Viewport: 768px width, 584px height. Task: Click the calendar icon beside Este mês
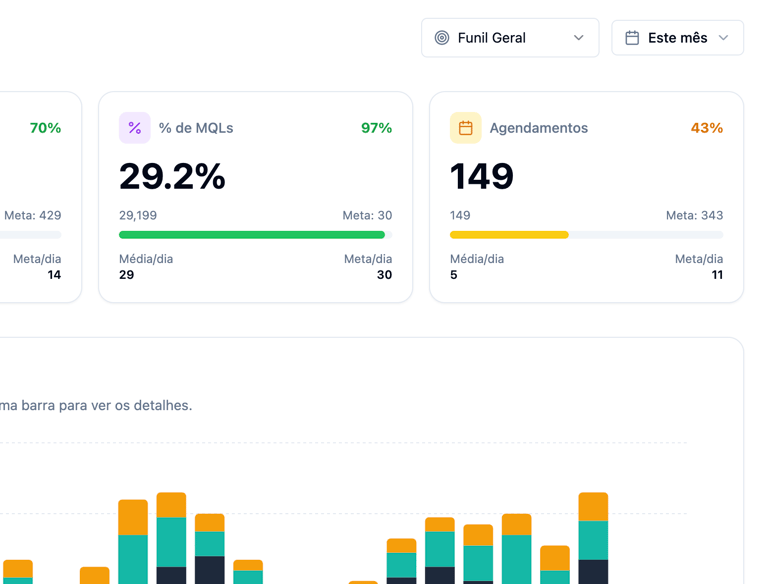632,38
